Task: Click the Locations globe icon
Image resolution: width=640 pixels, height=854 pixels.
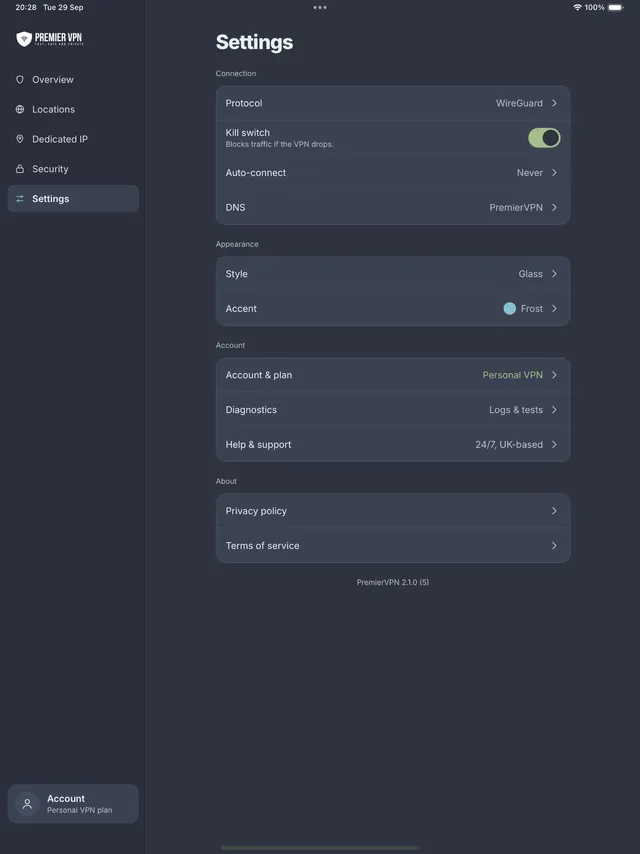Action: 20,109
